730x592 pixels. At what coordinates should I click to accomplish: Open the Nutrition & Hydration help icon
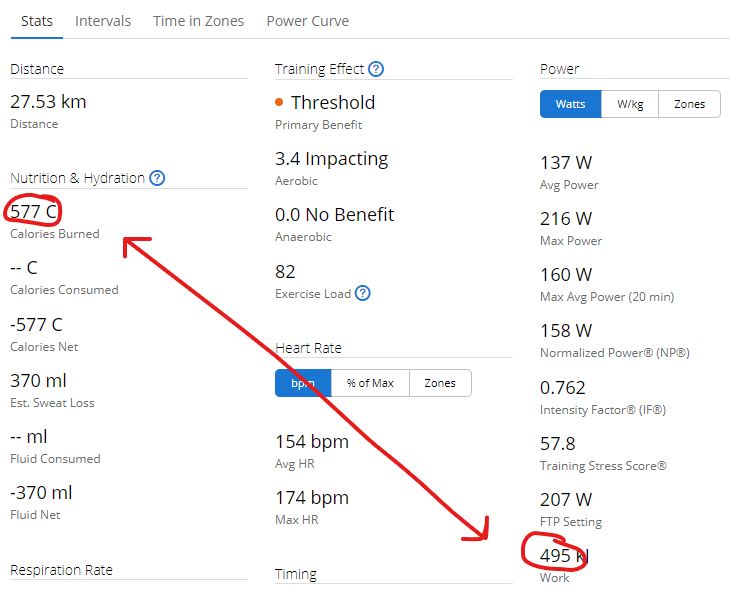(157, 178)
